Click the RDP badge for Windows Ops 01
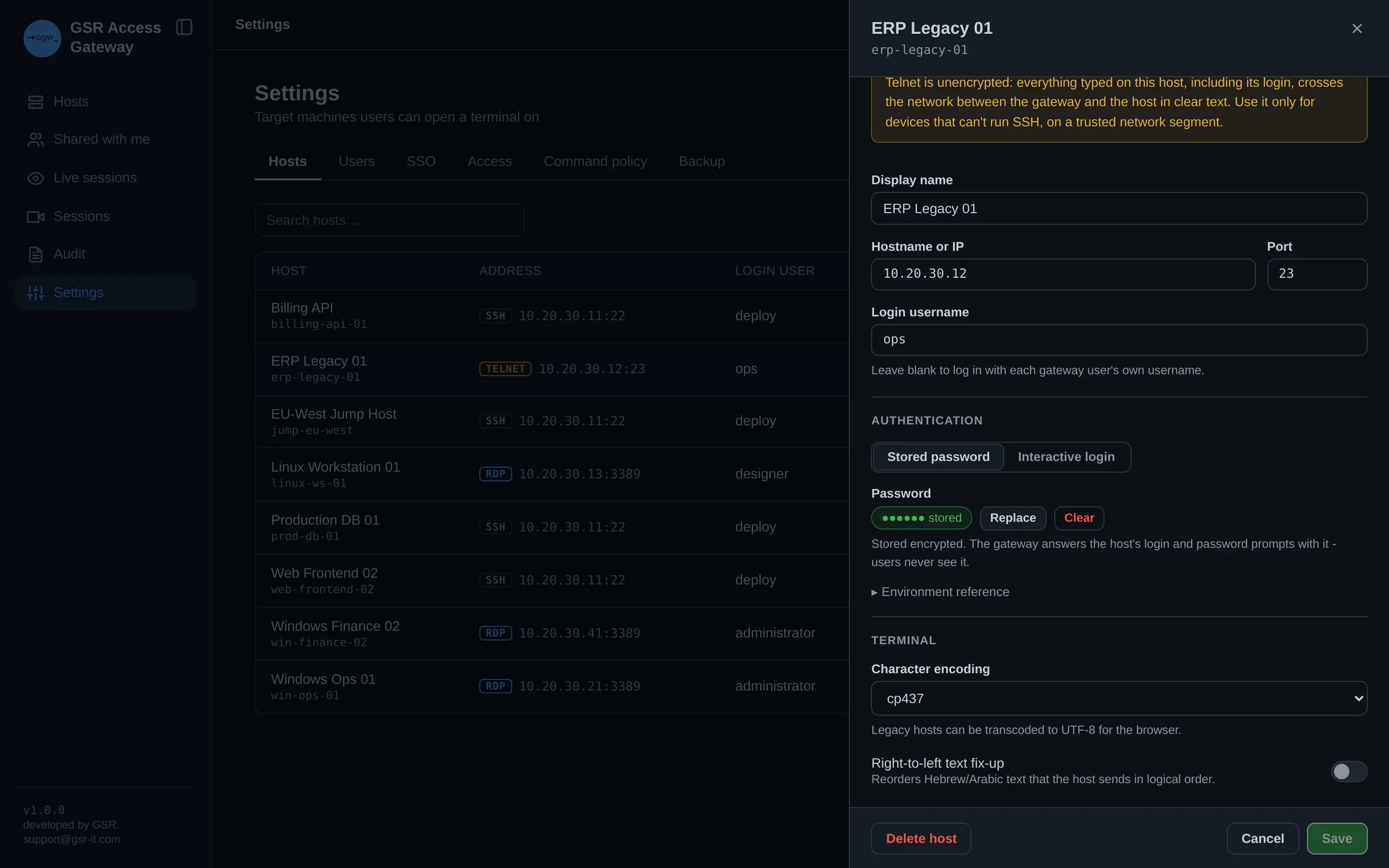The width and height of the screenshot is (1389, 868). click(x=495, y=686)
